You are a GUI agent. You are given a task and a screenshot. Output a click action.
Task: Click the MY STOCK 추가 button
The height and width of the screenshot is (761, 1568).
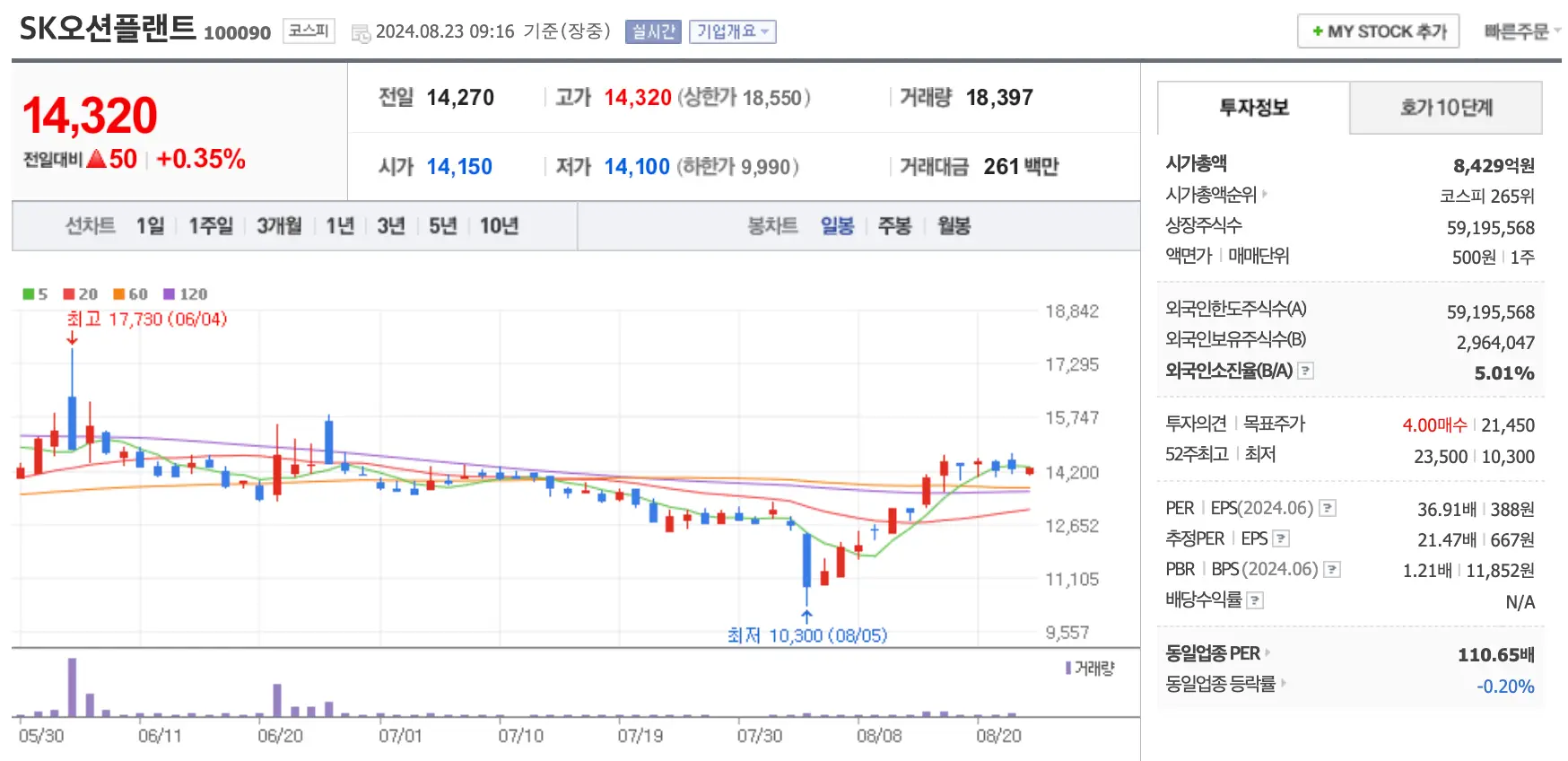click(x=1379, y=31)
